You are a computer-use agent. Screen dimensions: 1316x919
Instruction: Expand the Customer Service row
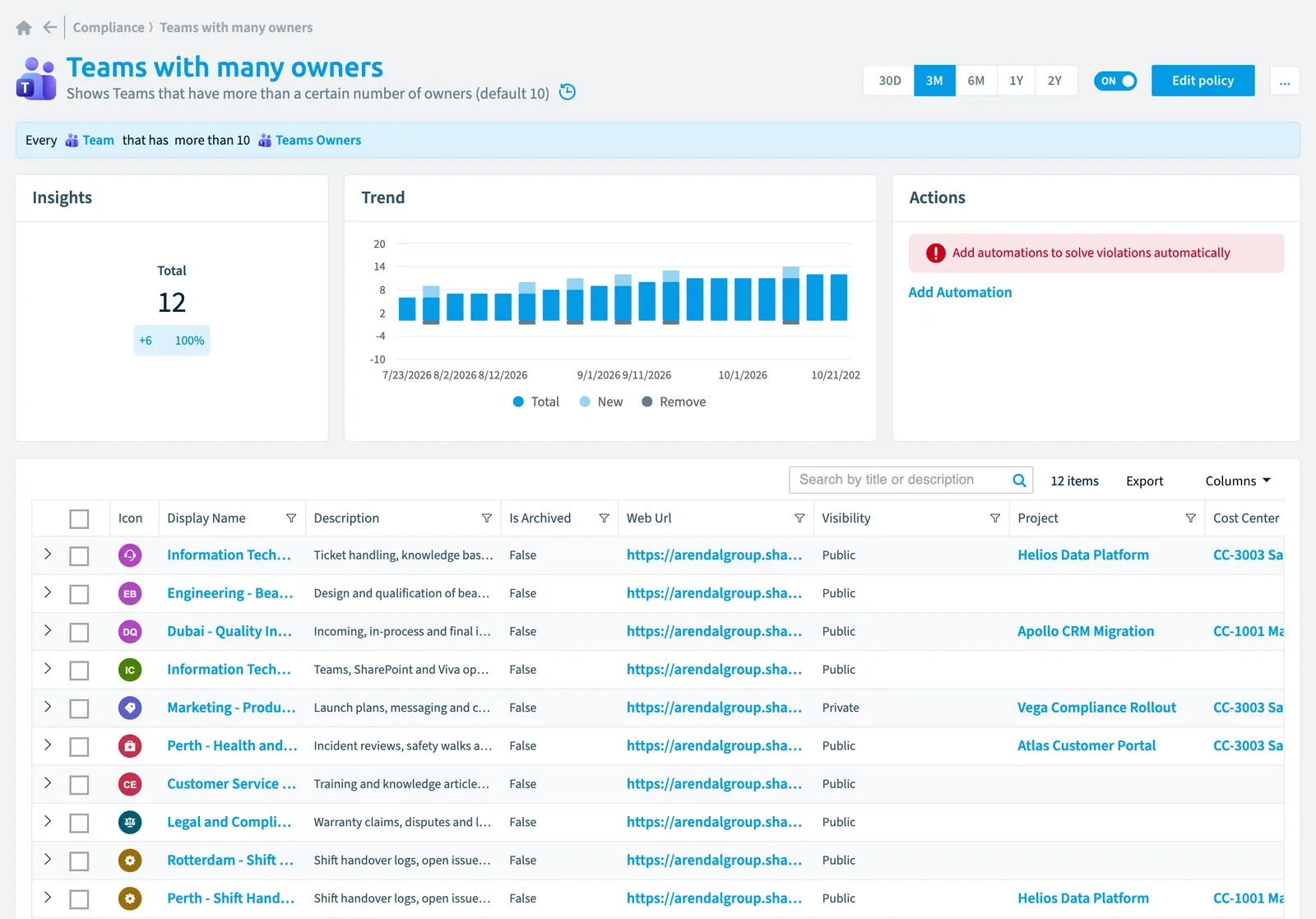click(48, 783)
